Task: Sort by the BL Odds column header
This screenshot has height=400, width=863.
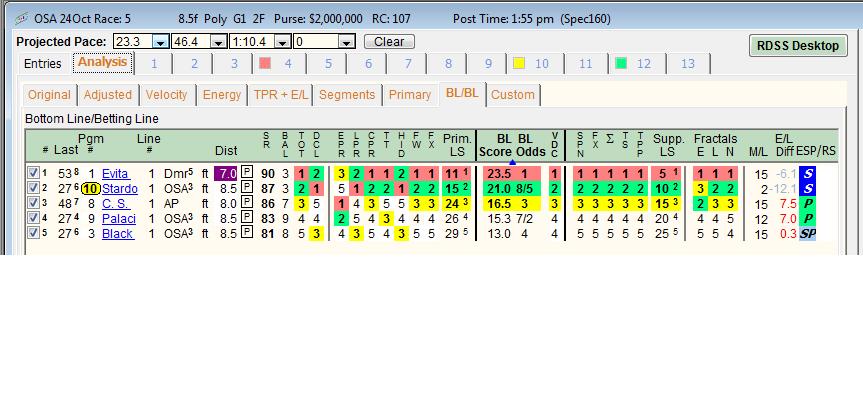Action: tap(532, 145)
